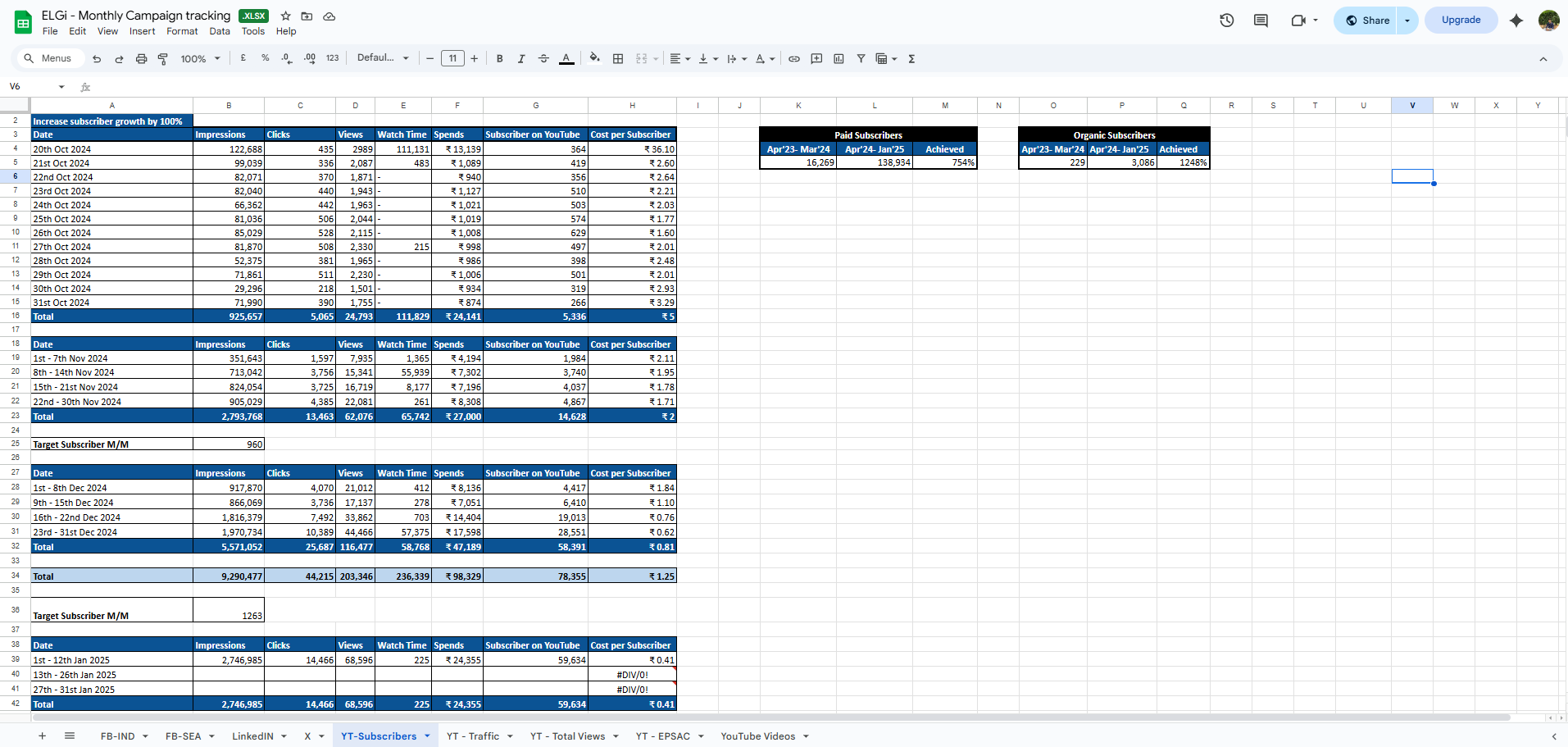
Task: Click the insert link icon
Action: pyautogui.click(x=793, y=59)
